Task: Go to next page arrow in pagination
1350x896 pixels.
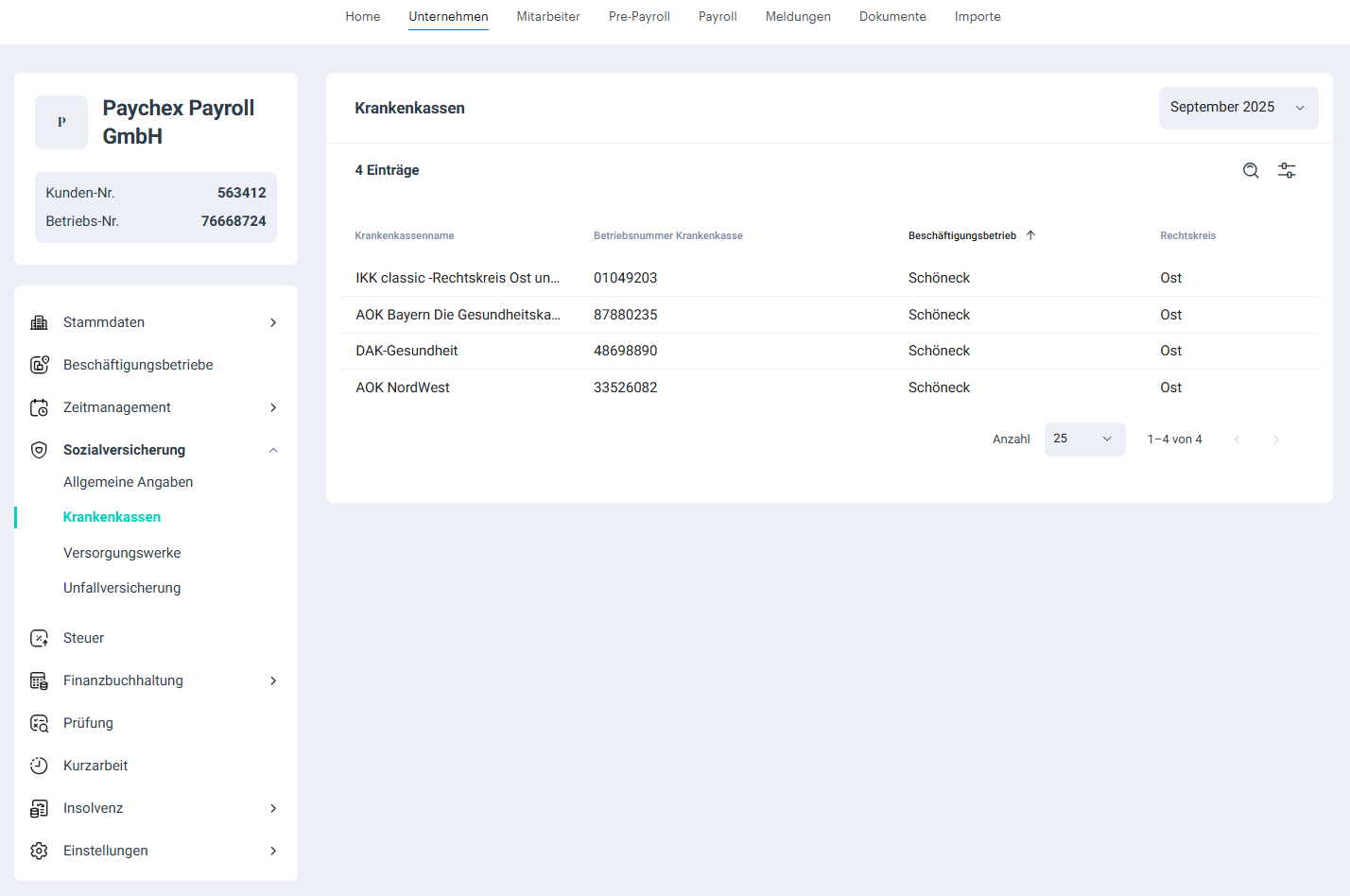Action: click(x=1276, y=439)
